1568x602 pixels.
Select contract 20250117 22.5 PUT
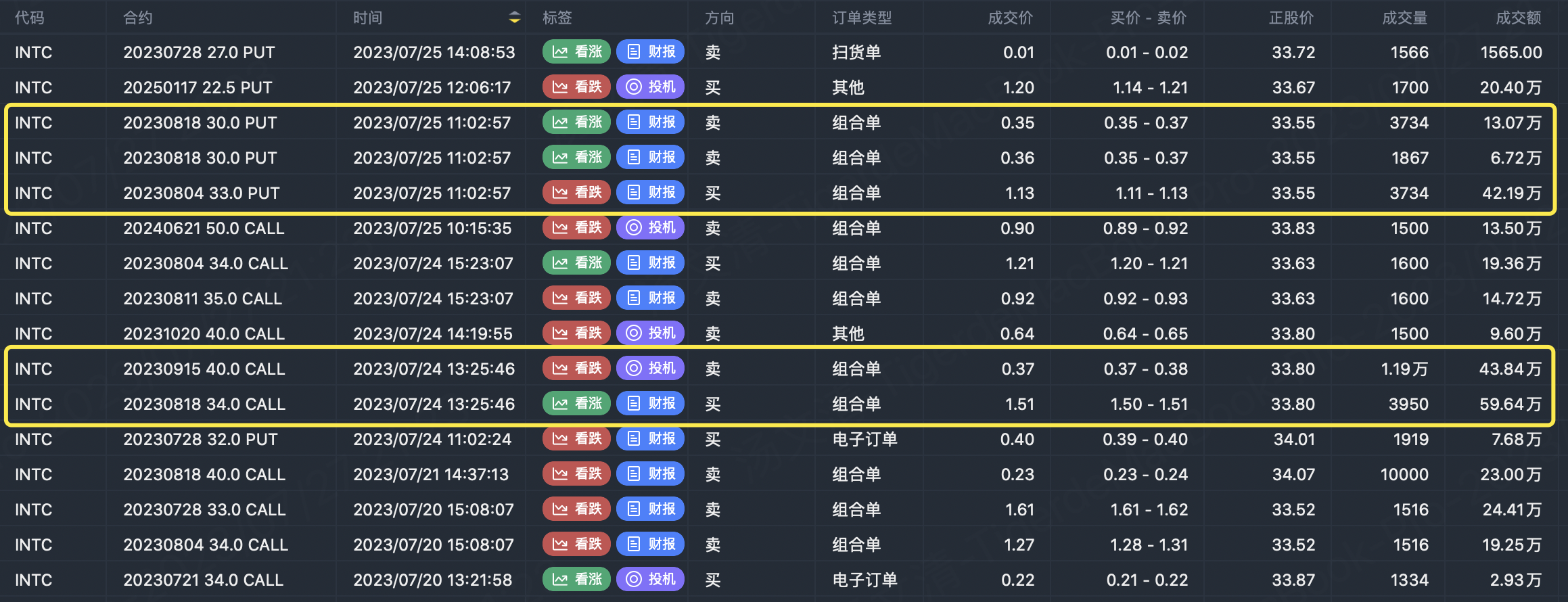198,87
